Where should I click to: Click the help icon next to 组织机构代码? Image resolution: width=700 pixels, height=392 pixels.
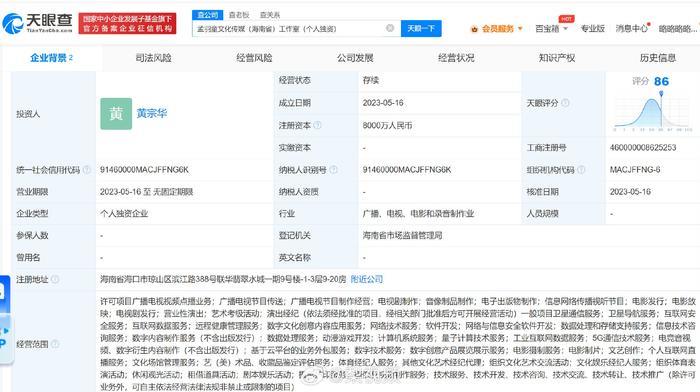pyautogui.click(x=581, y=170)
